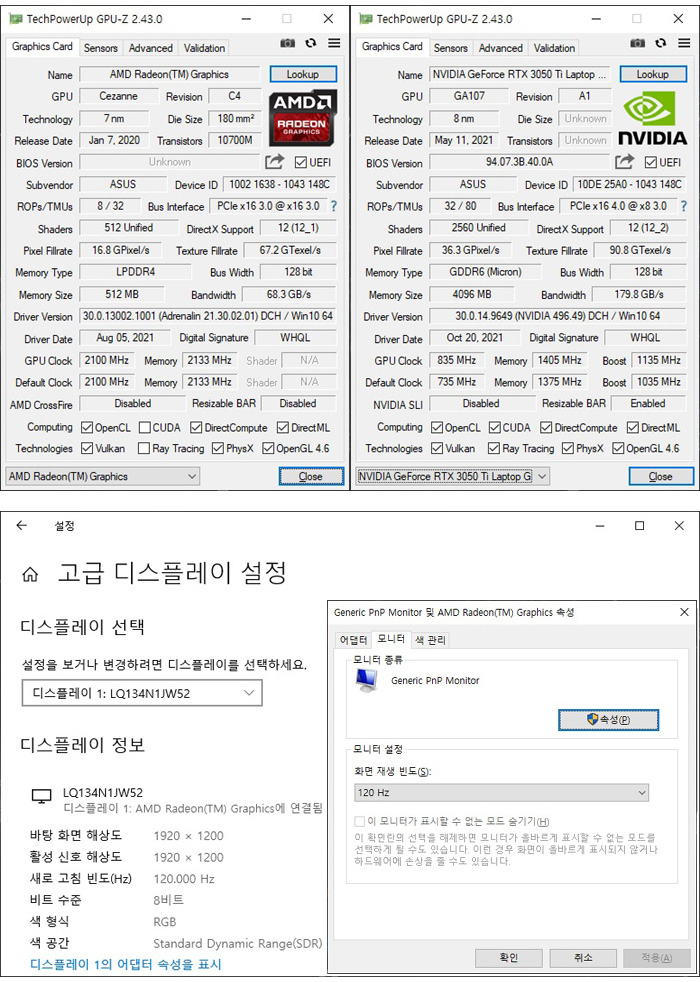700x982 pixels.
Task: Toggle Vulkan checkbox in NVIDIA GPU-Z window
Action: tap(437, 448)
